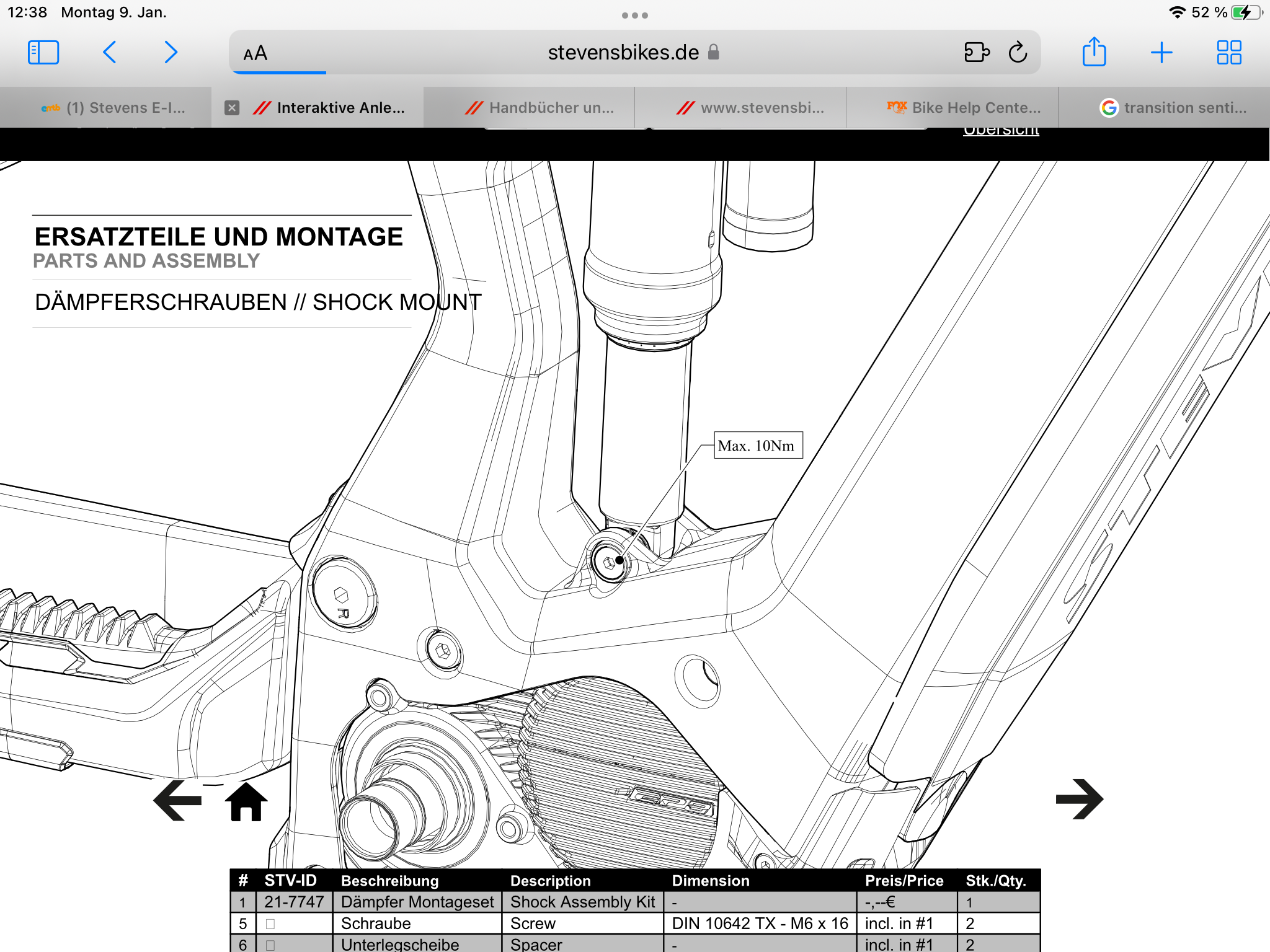Go forward in browser history

171,53
